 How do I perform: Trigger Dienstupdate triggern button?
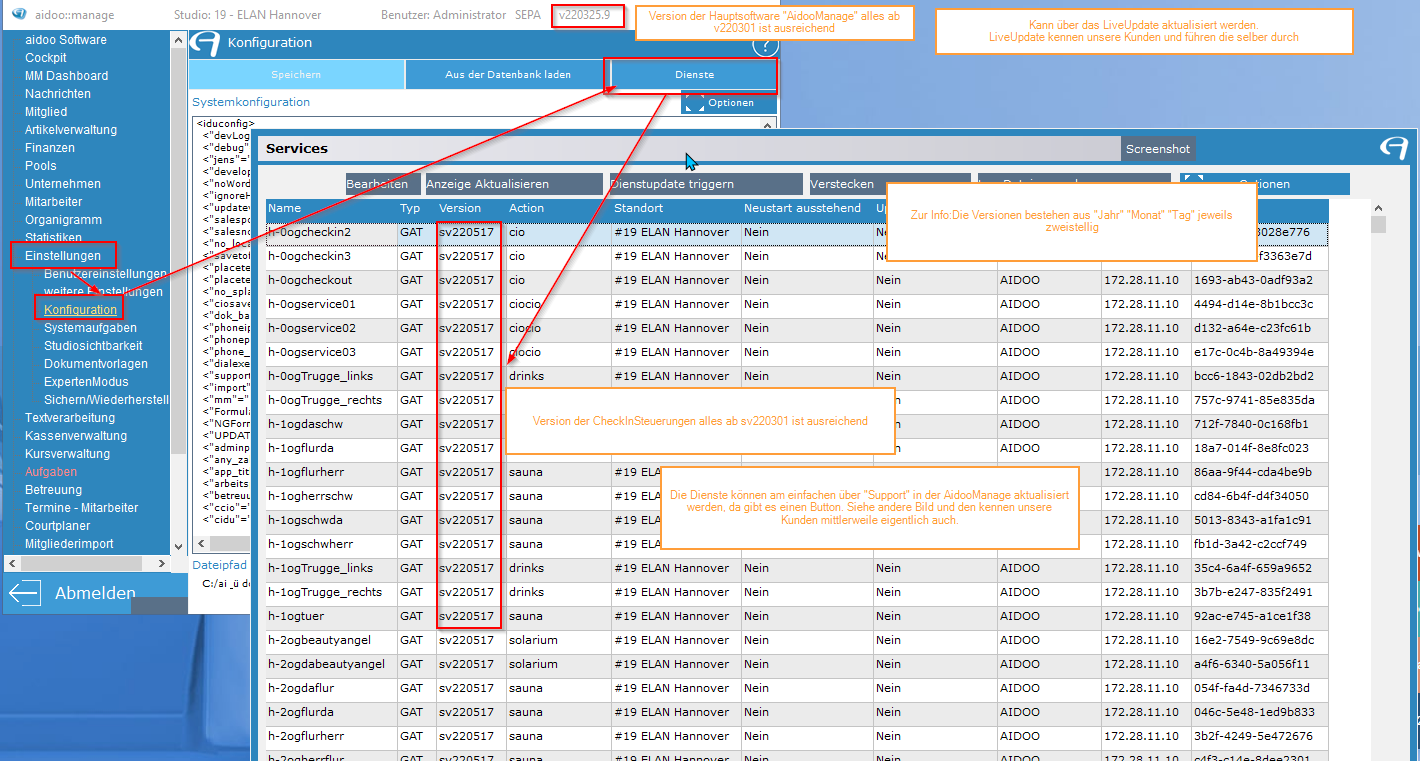706,184
